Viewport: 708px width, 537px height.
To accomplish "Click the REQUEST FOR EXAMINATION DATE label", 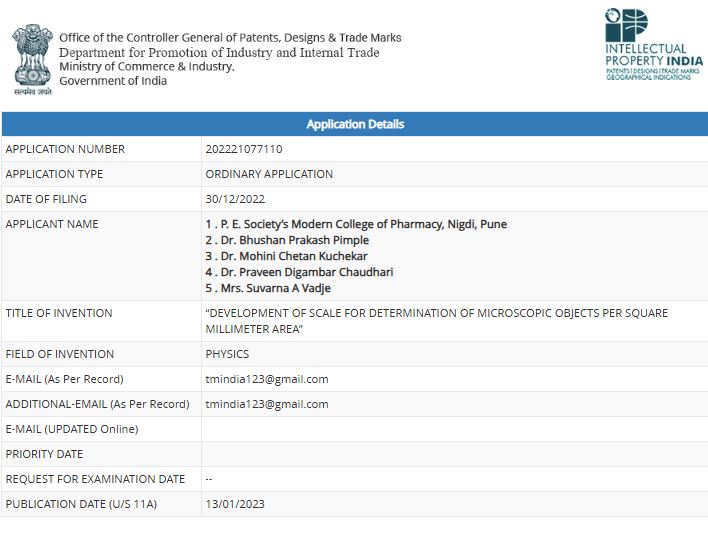I will pos(95,479).
